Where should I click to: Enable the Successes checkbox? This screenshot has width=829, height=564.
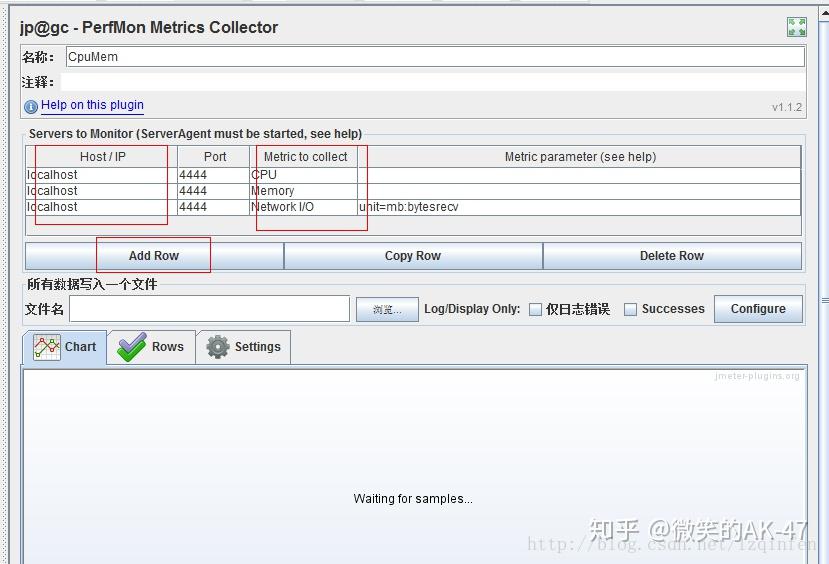(630, 309)
